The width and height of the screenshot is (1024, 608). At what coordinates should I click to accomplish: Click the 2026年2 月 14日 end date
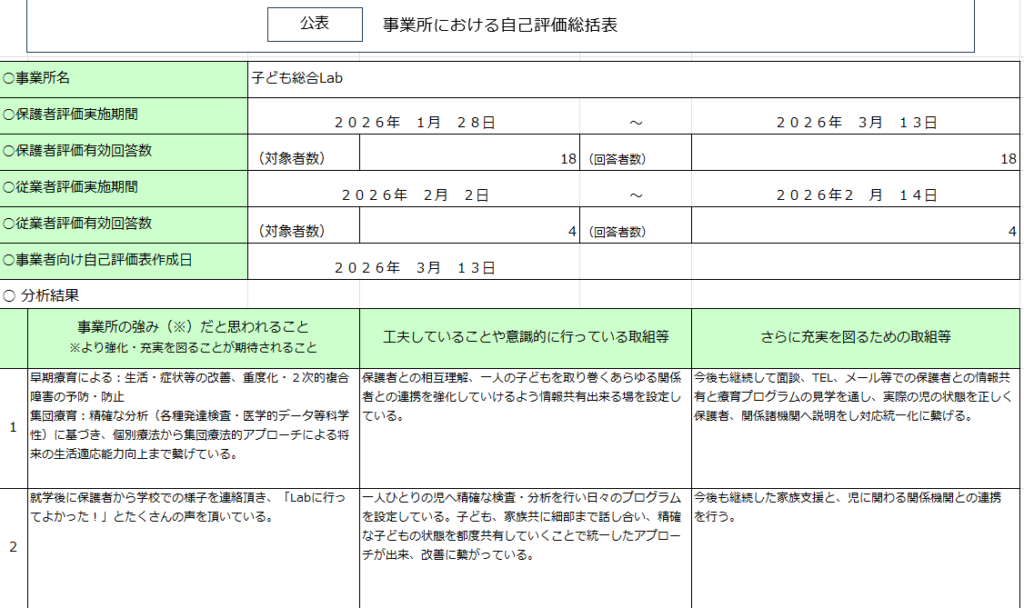pyautogui.click(x=856, y=195)
